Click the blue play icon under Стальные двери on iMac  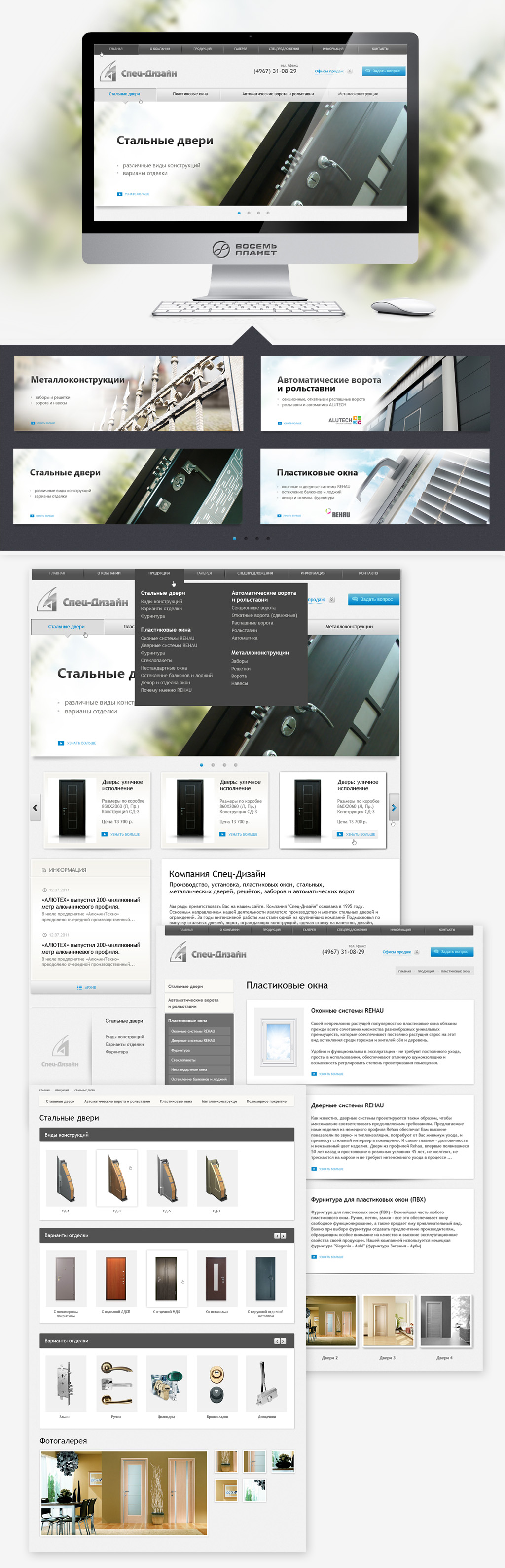[119, 194]
